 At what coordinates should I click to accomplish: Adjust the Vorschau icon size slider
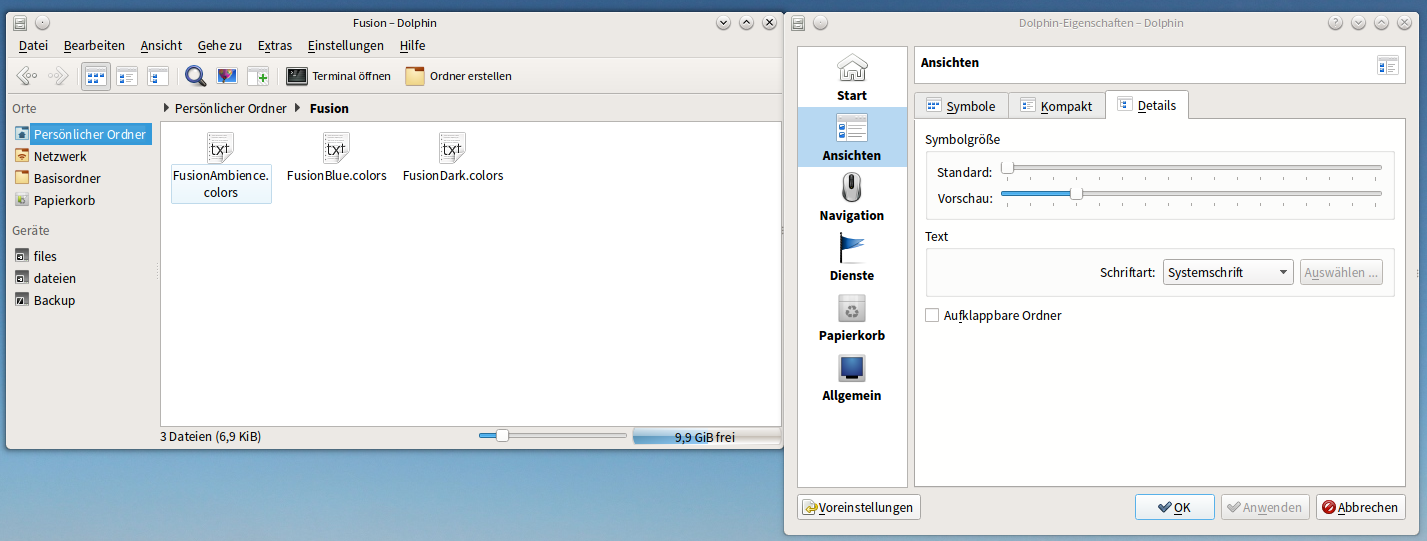[x=1192, y=194]
